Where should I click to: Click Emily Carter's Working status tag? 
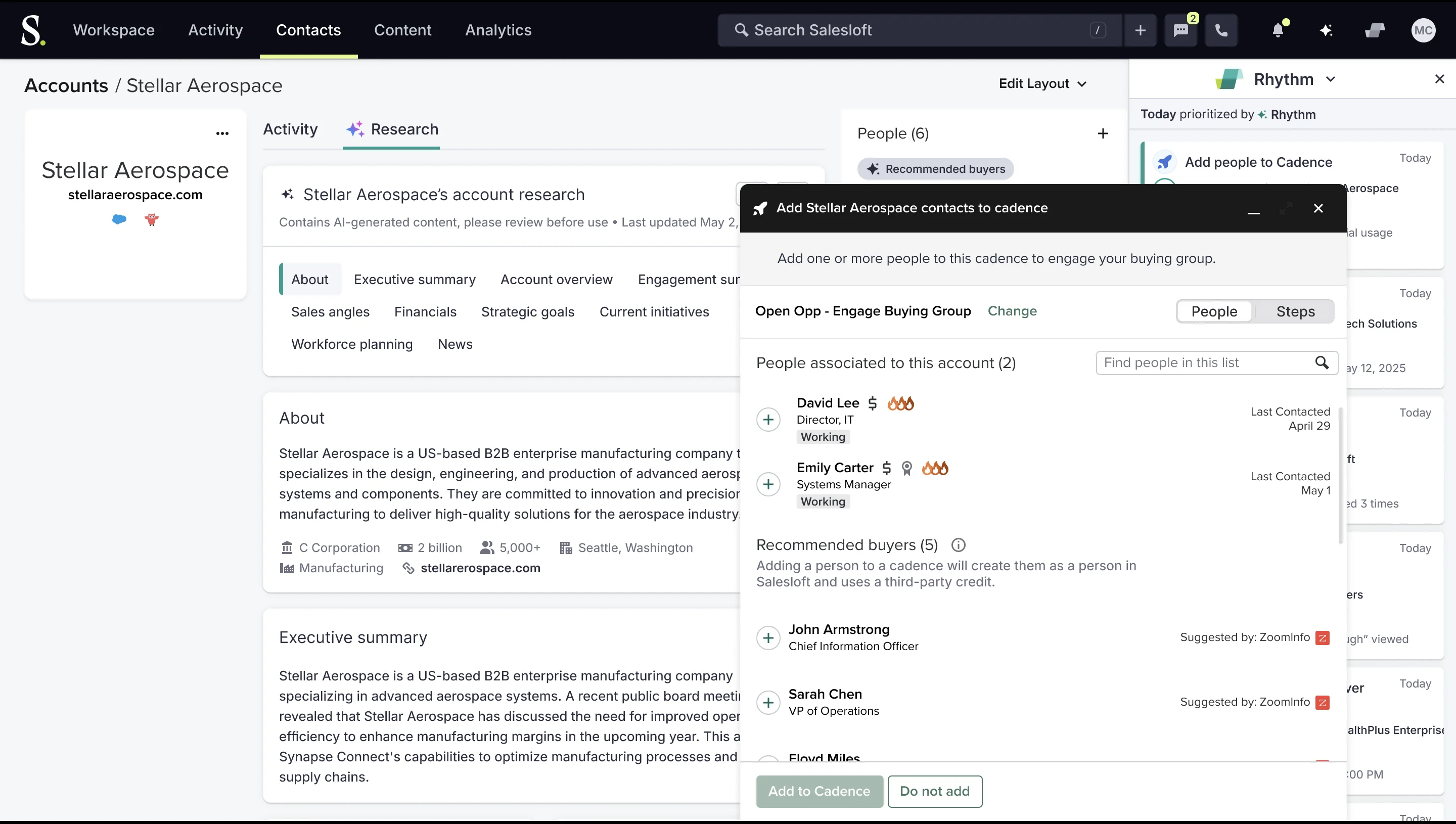tap(823, 501)
